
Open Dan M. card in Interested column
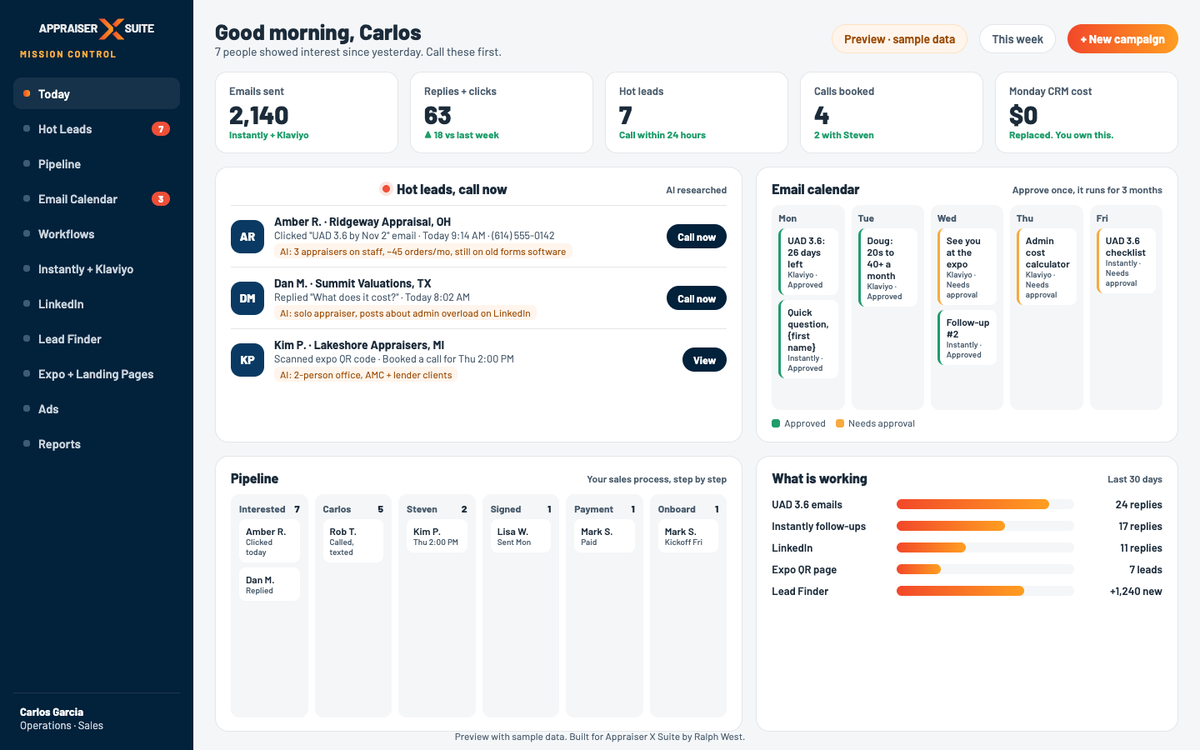click(x=270, y=585)
